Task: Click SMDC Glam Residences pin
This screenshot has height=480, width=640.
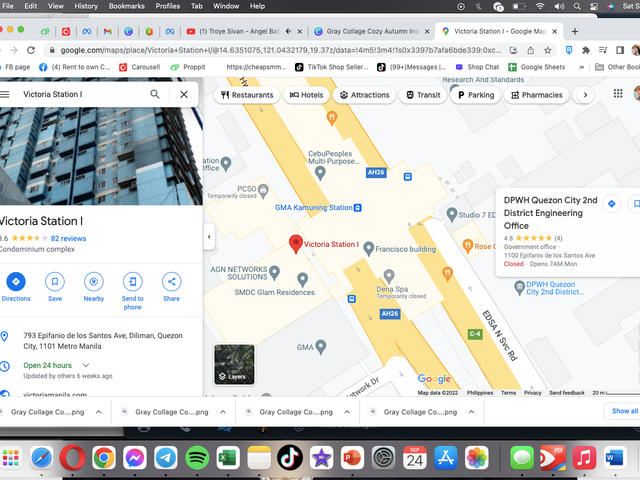Action: click(x=302, y=280)
